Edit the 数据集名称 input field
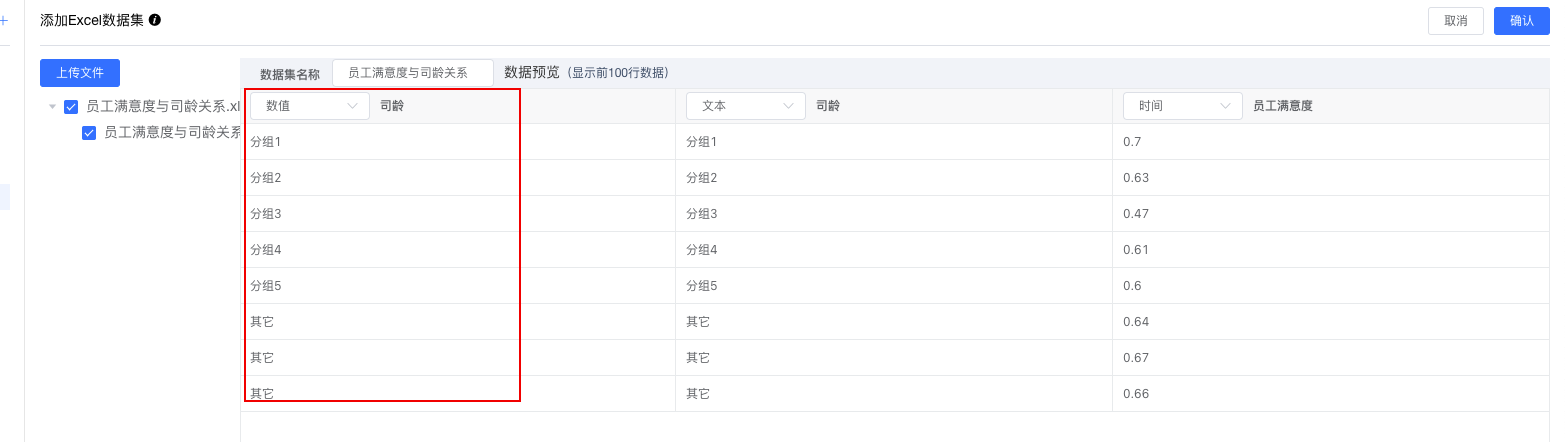The width and height of the screenshot is (1565, 442). [x=413, y=73]
